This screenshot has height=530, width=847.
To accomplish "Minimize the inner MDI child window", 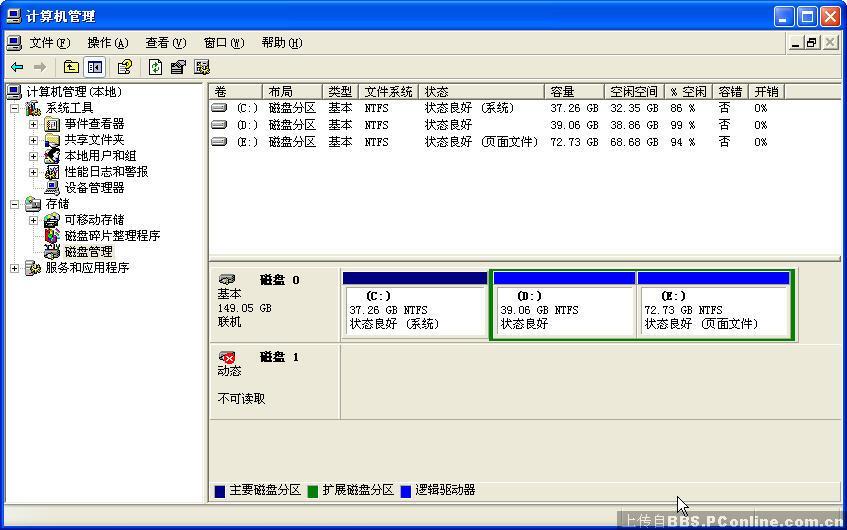I will pyautogui.click(x=795, y=43).
